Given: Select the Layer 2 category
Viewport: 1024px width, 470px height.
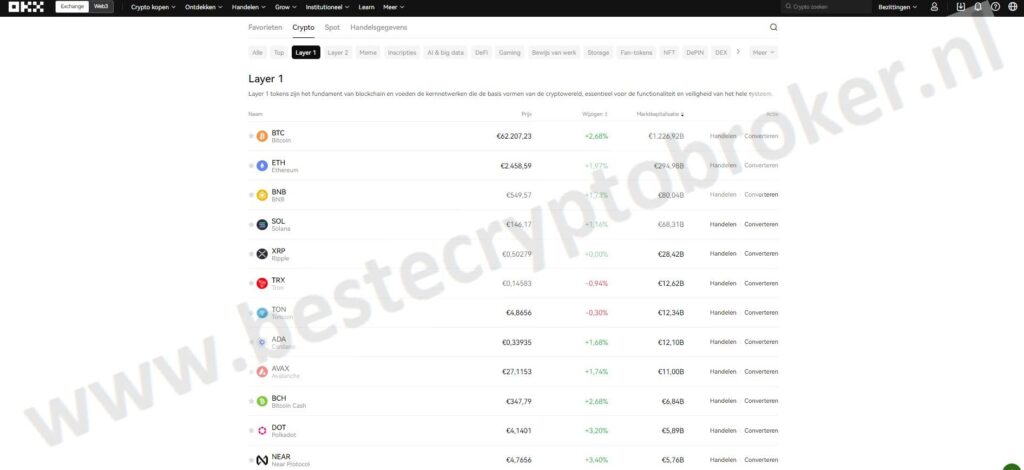Looking at the screenshot, I should click(x=338, y=52).
